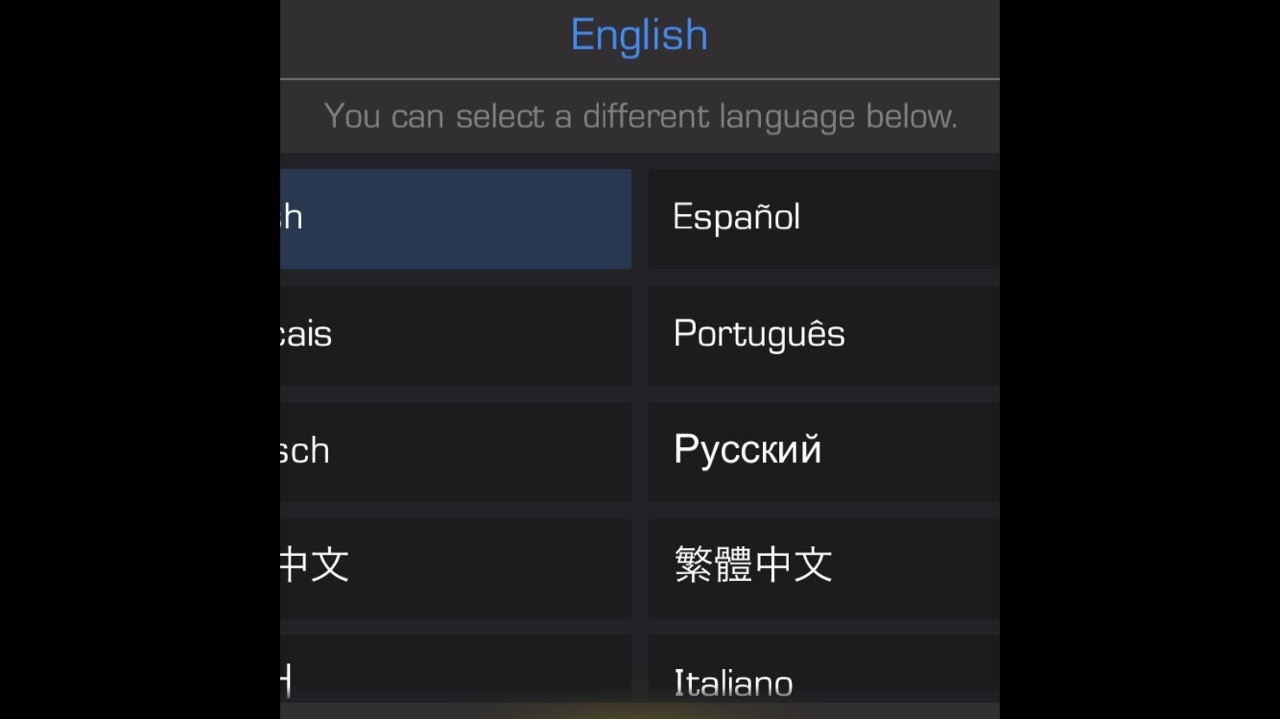Click the blue English header title
The height and width of the screenshot is (719, 1280).
coord(639,35)
